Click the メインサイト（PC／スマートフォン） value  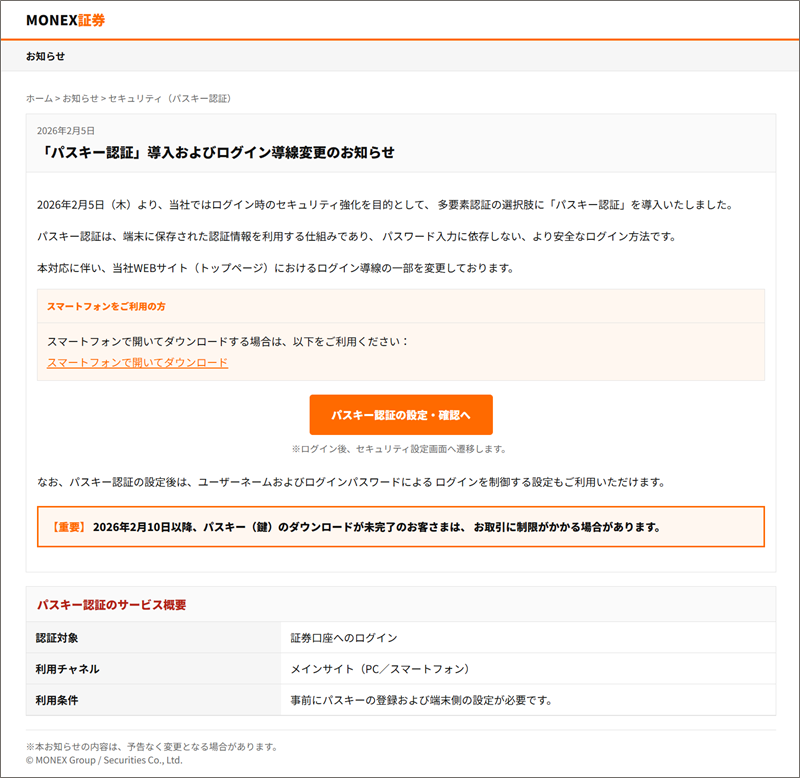pyautogui.click(x=379, y=669)
